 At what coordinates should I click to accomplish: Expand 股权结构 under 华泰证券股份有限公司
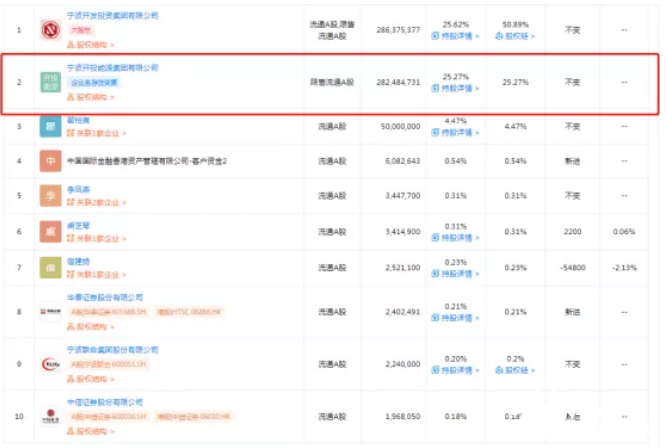(90, 327)
